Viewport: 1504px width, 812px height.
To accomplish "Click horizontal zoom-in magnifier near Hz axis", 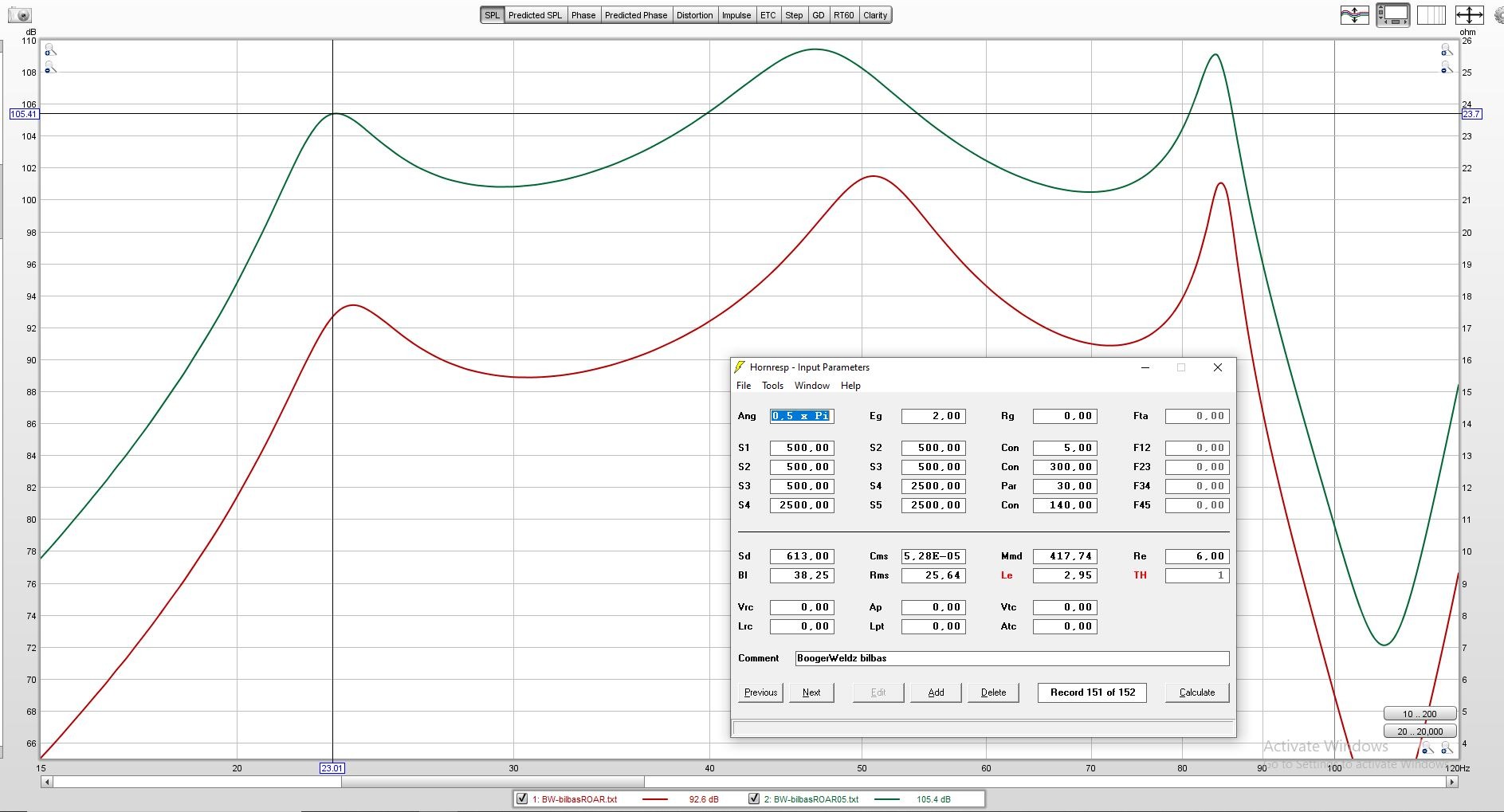I will click(1447, 747).
